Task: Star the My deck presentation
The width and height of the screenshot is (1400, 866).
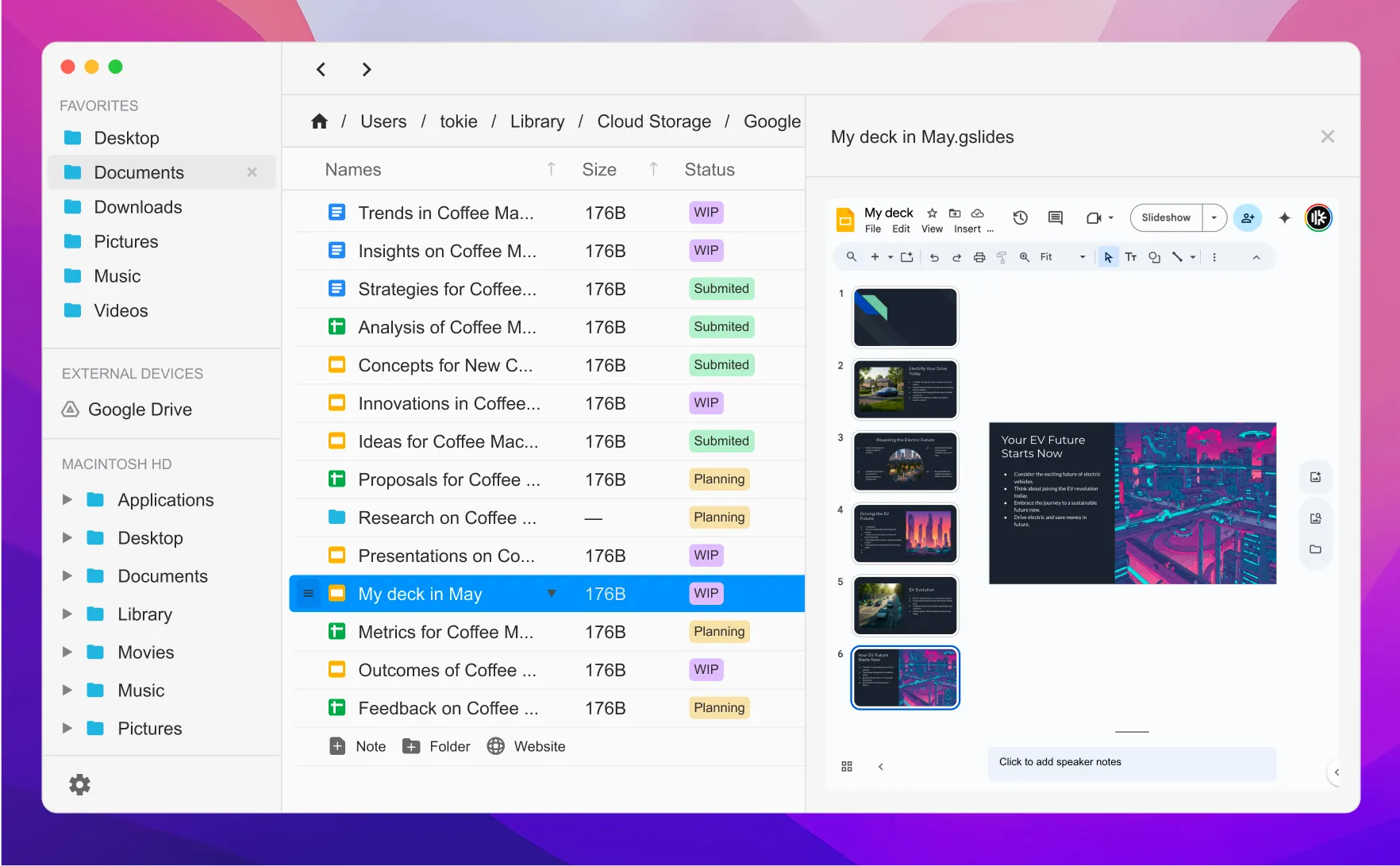Action: (933, 213)
